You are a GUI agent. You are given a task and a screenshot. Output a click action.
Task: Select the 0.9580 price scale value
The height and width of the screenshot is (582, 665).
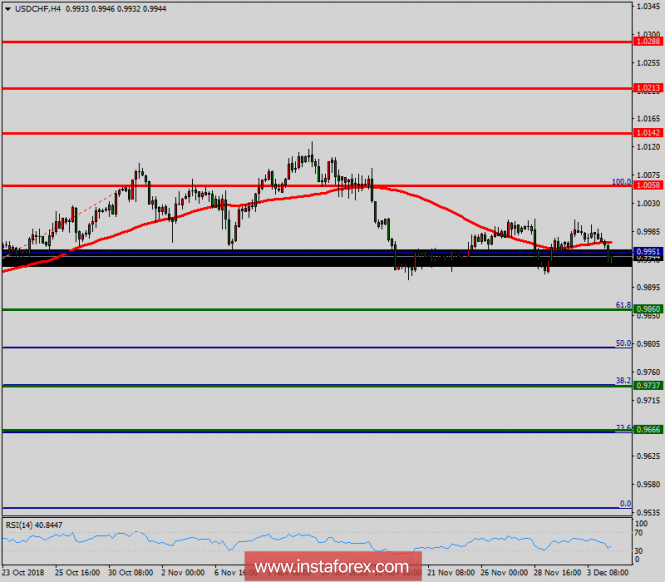point(648,484)
